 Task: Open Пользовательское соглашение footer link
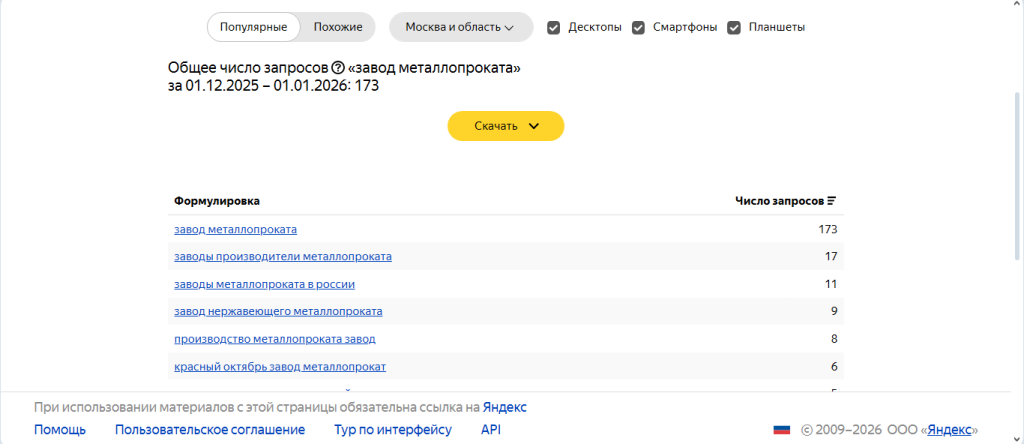210,430
